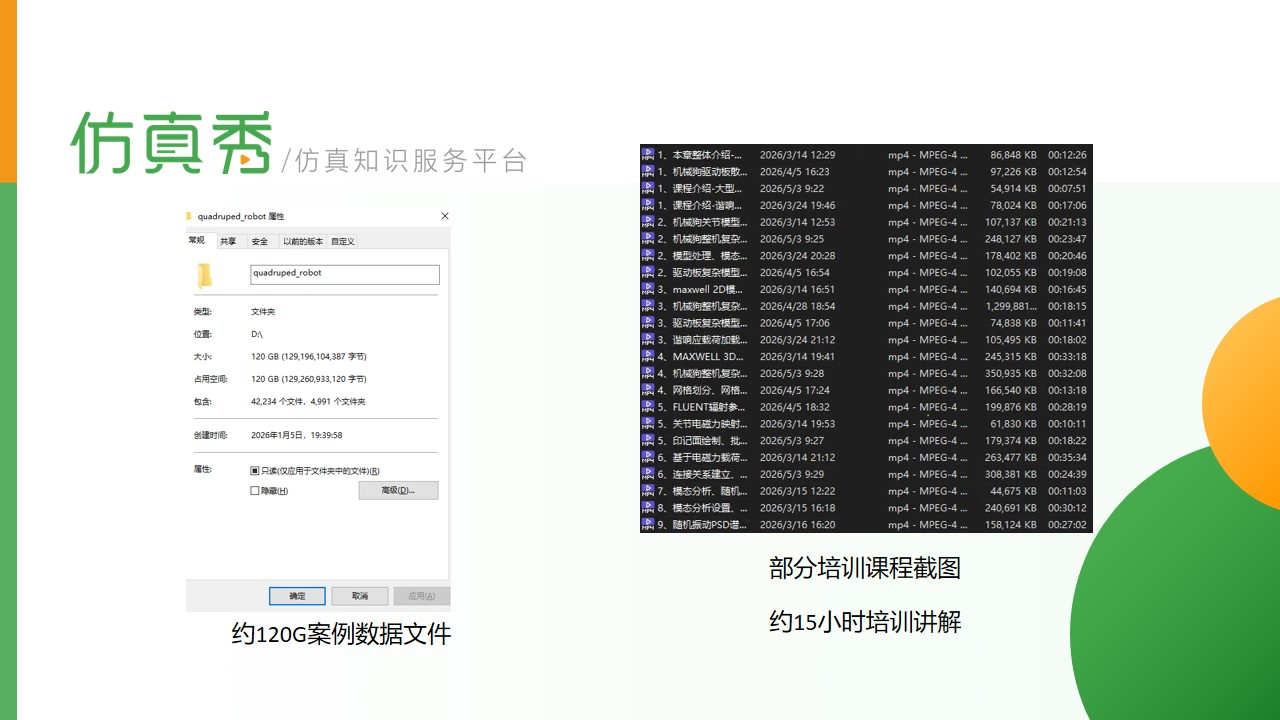
Task: Click the mp4 icon for 1、机械狗驱动板散
Action: (x=648, y=172)
